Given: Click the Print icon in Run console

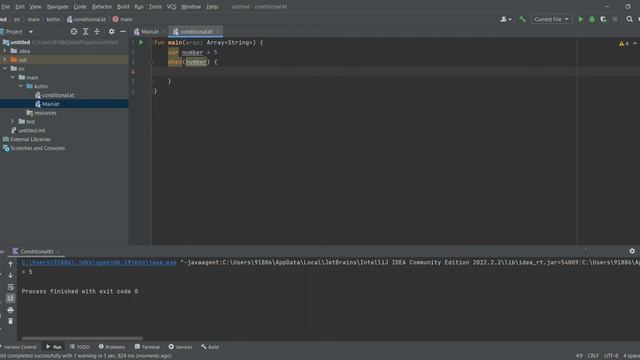Looking at the screenshot, I should [x=11, y=310].
